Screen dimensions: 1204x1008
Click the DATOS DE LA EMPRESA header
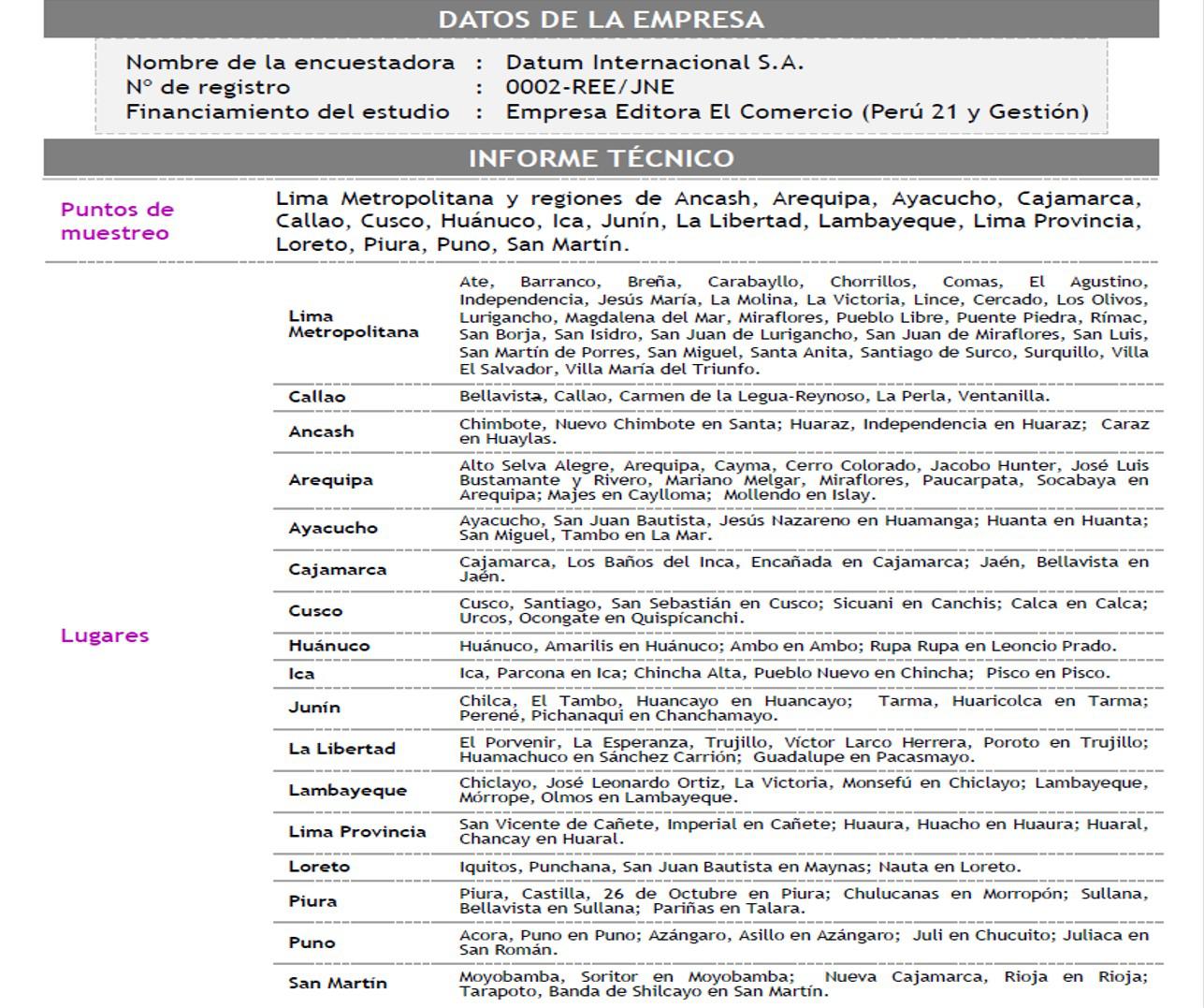click(601, 20)
